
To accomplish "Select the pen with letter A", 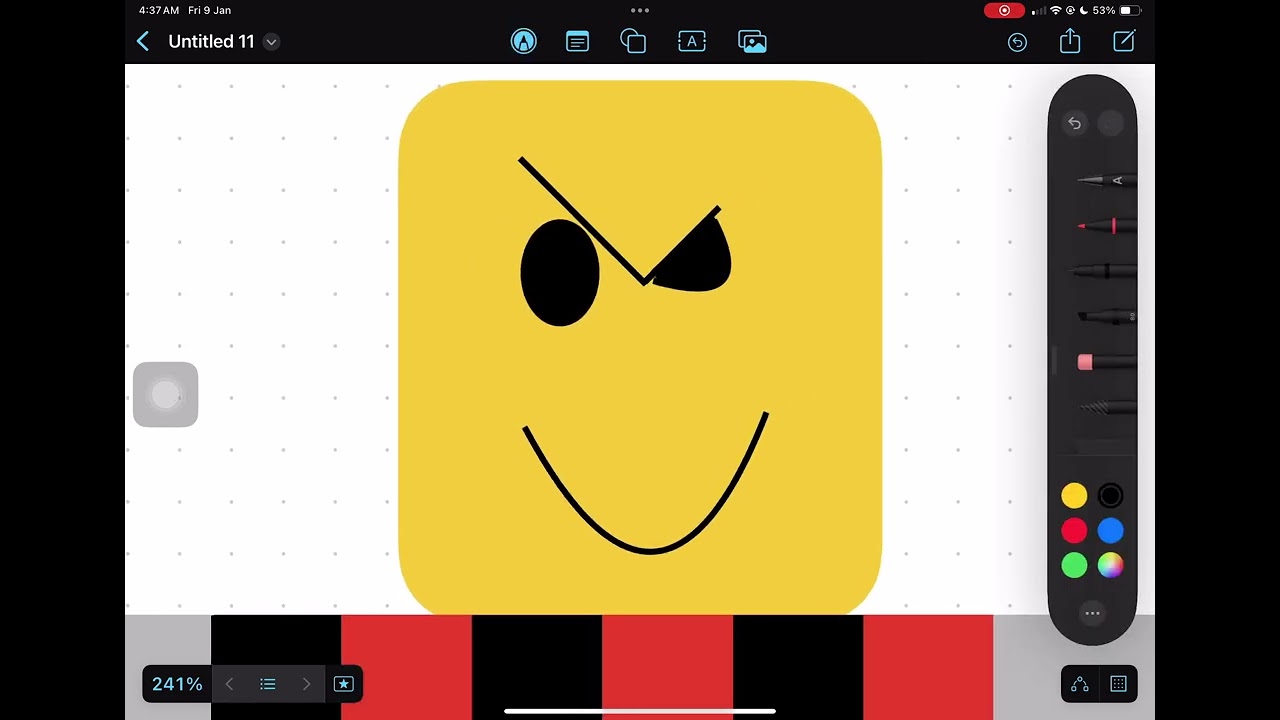I will 1106,181.
